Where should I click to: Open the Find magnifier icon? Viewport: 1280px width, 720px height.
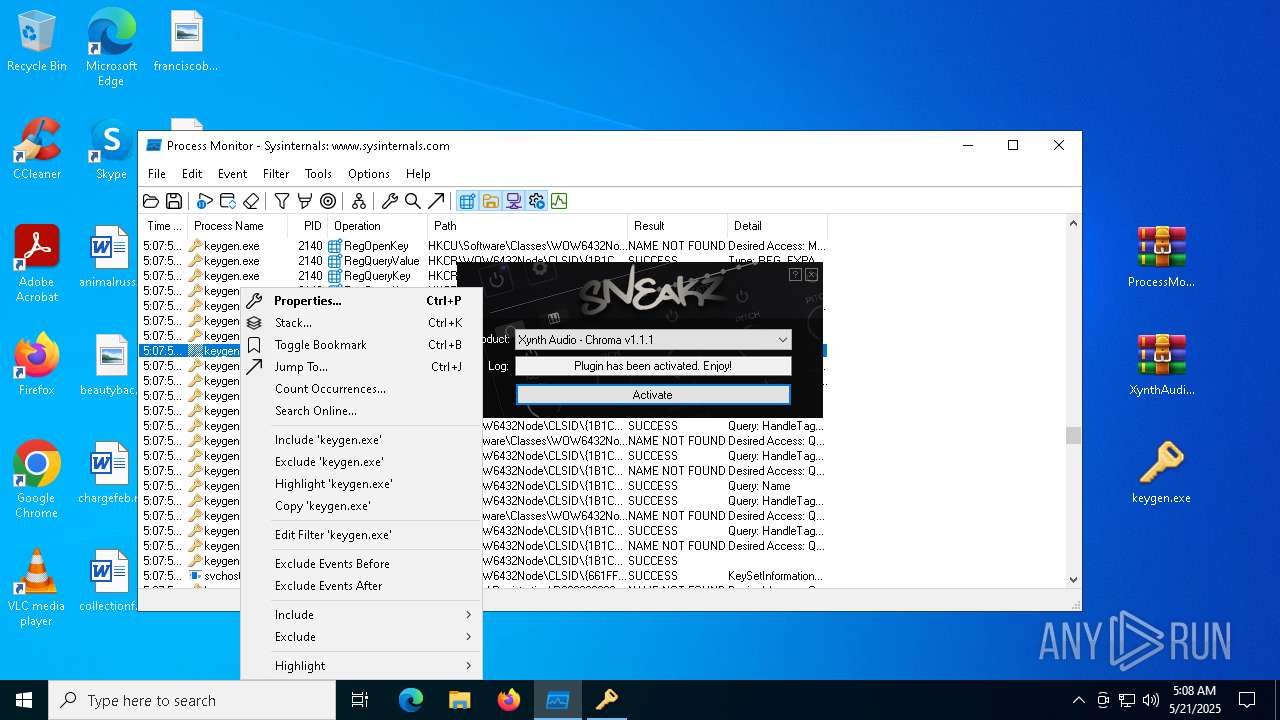413,201
